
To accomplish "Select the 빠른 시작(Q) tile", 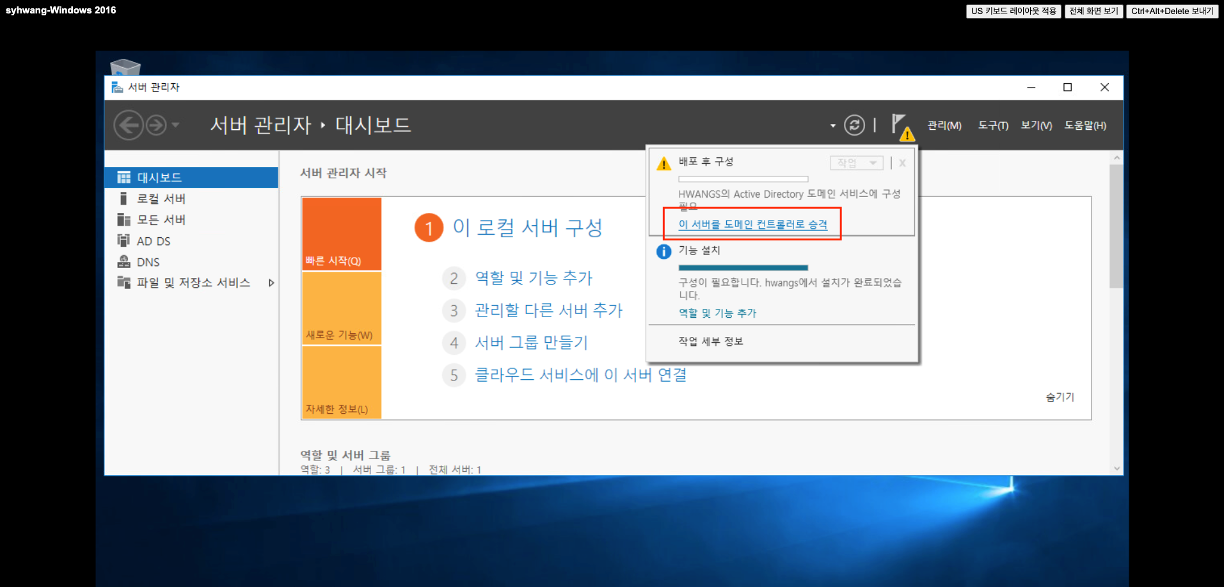I will coord(341,234).
